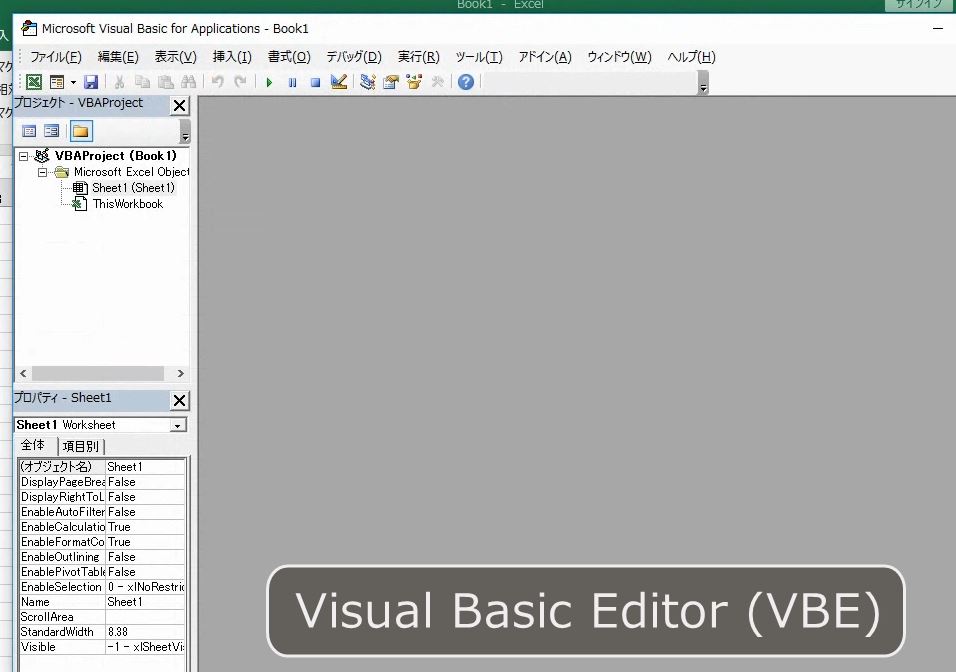Image resolution: width=956 pixels, height=672 pixels.
Task: Click the Reset stop icon
Action: pos(315,82)
